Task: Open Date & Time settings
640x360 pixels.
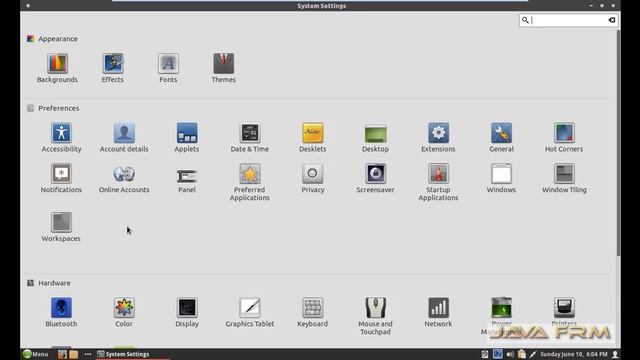Action: click(250, 138)
